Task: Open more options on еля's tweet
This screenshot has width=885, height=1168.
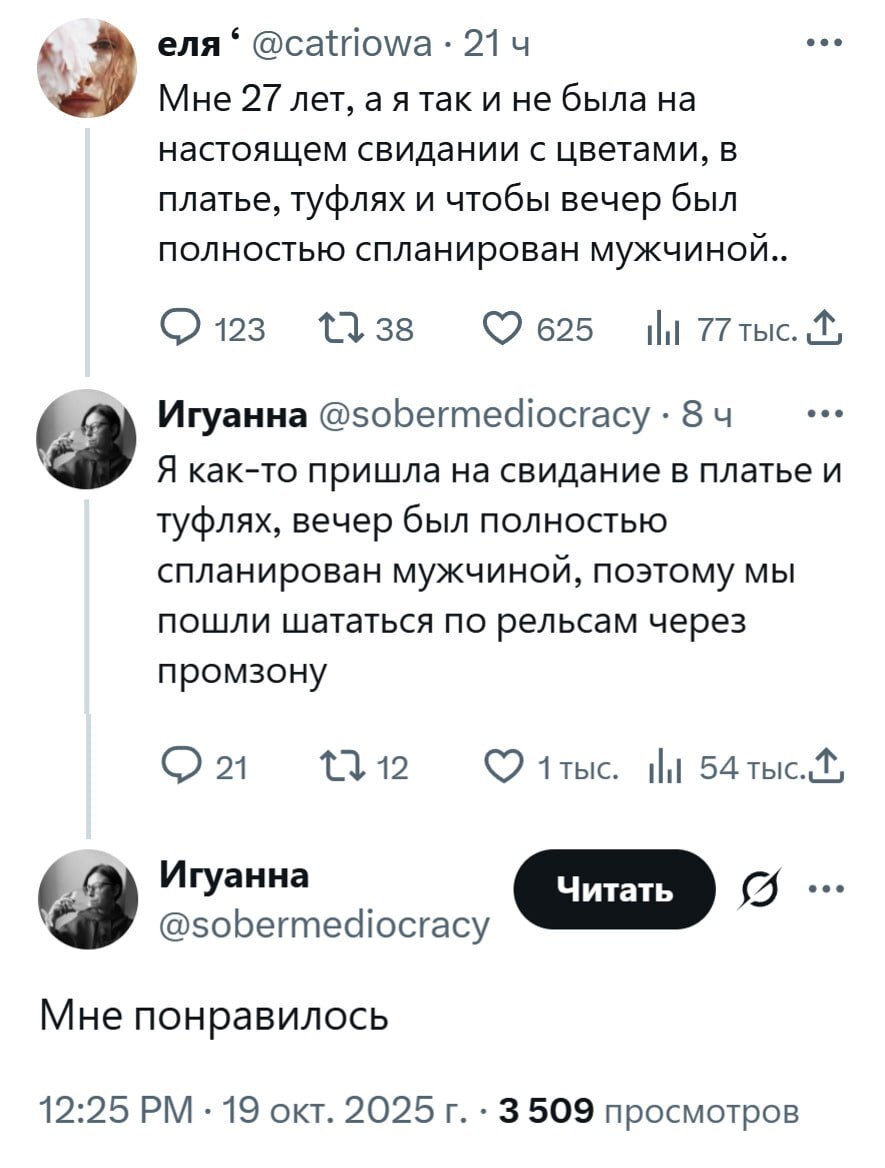Action: click(x=827, y=43)
